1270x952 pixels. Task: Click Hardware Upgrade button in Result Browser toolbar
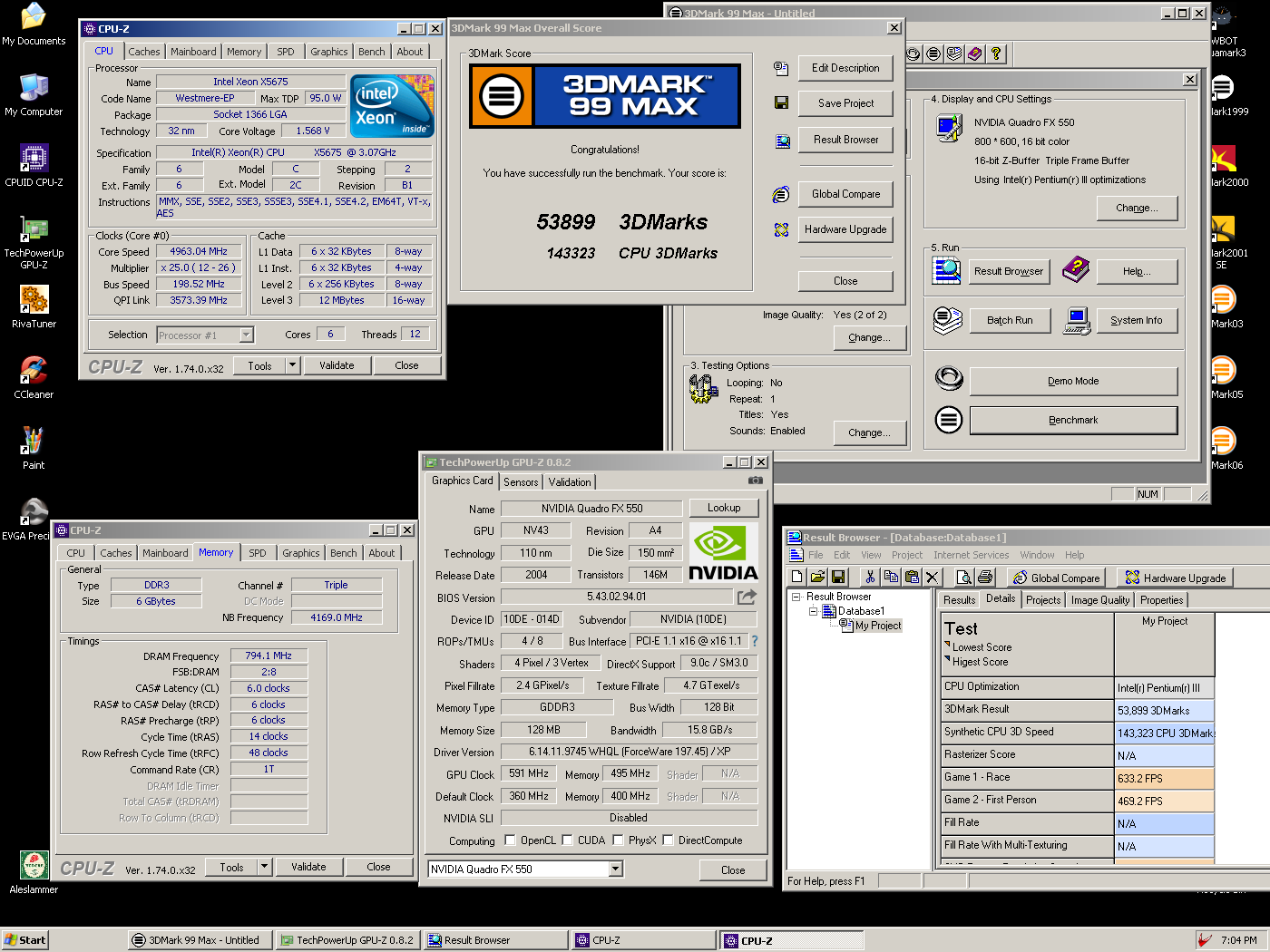tap(1174, 578)
